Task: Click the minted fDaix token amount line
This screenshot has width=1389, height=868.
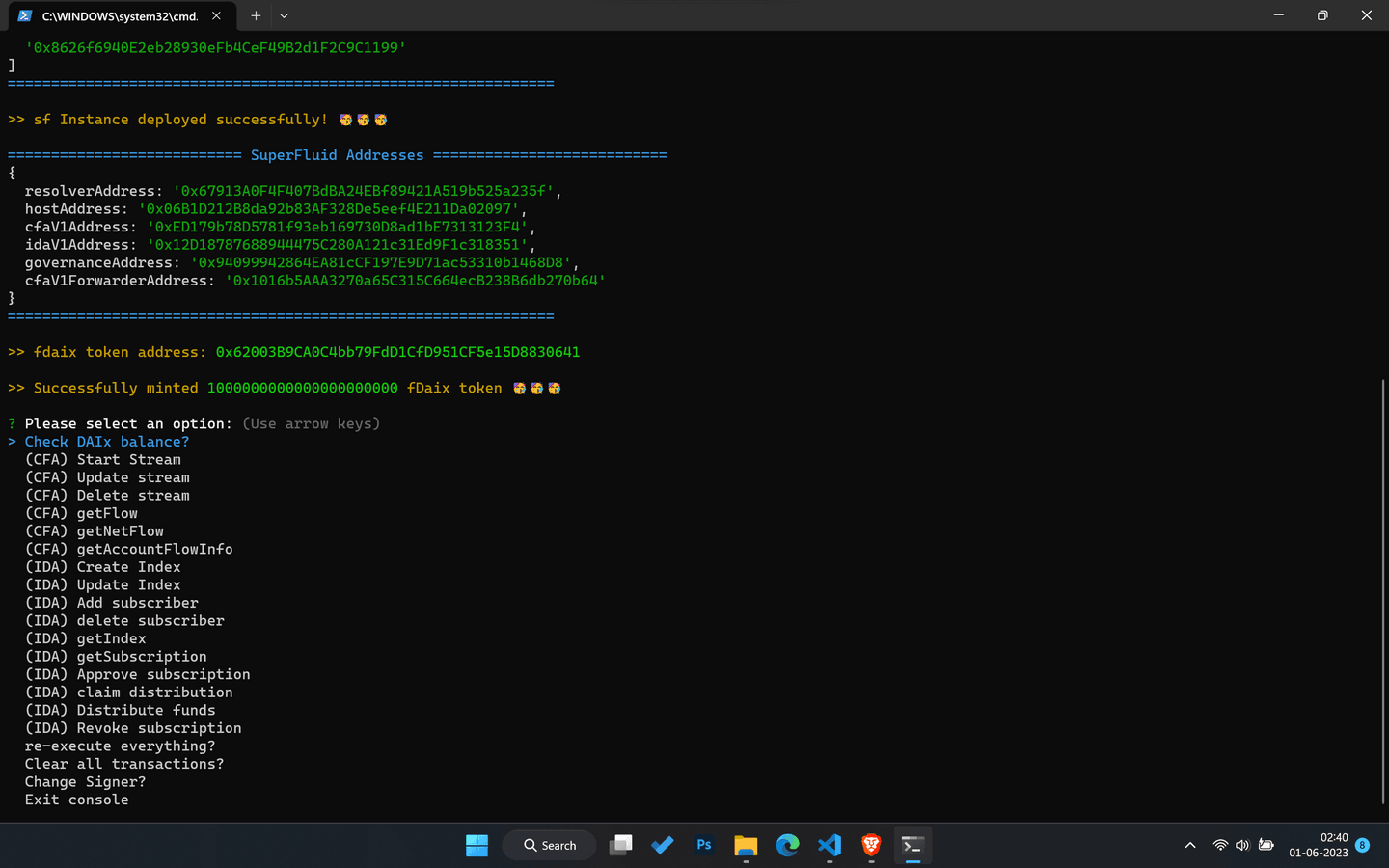Action: pos(285,388)
